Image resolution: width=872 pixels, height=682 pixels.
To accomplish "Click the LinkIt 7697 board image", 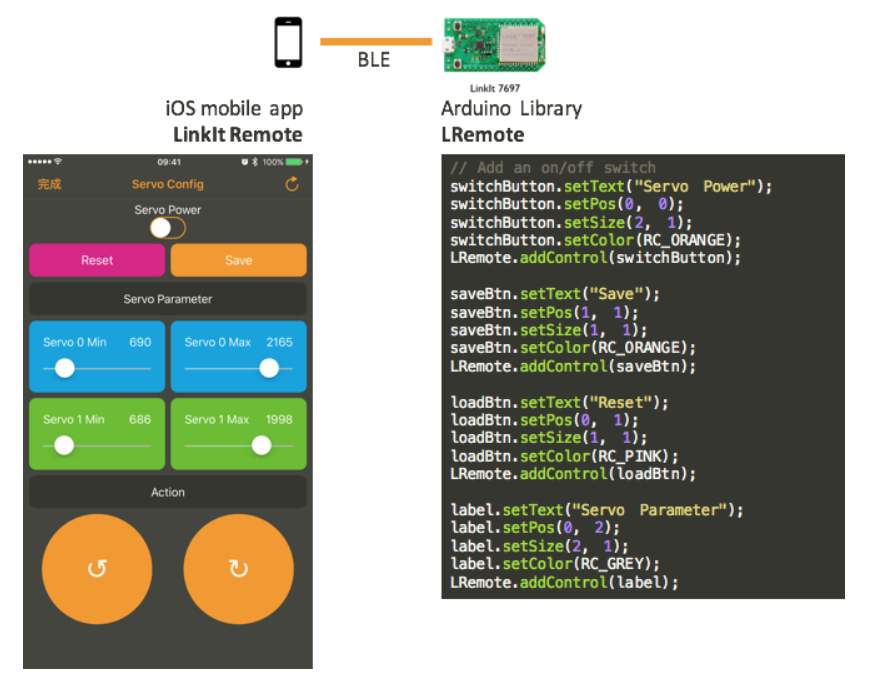I will [x=494, y=45].
